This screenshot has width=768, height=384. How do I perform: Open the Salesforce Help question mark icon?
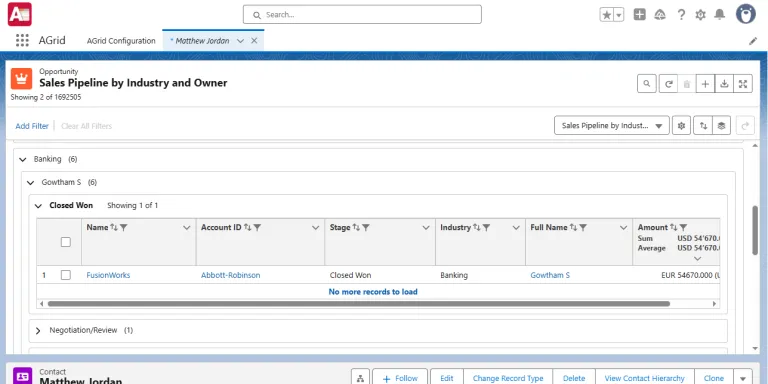pos(681,15)
